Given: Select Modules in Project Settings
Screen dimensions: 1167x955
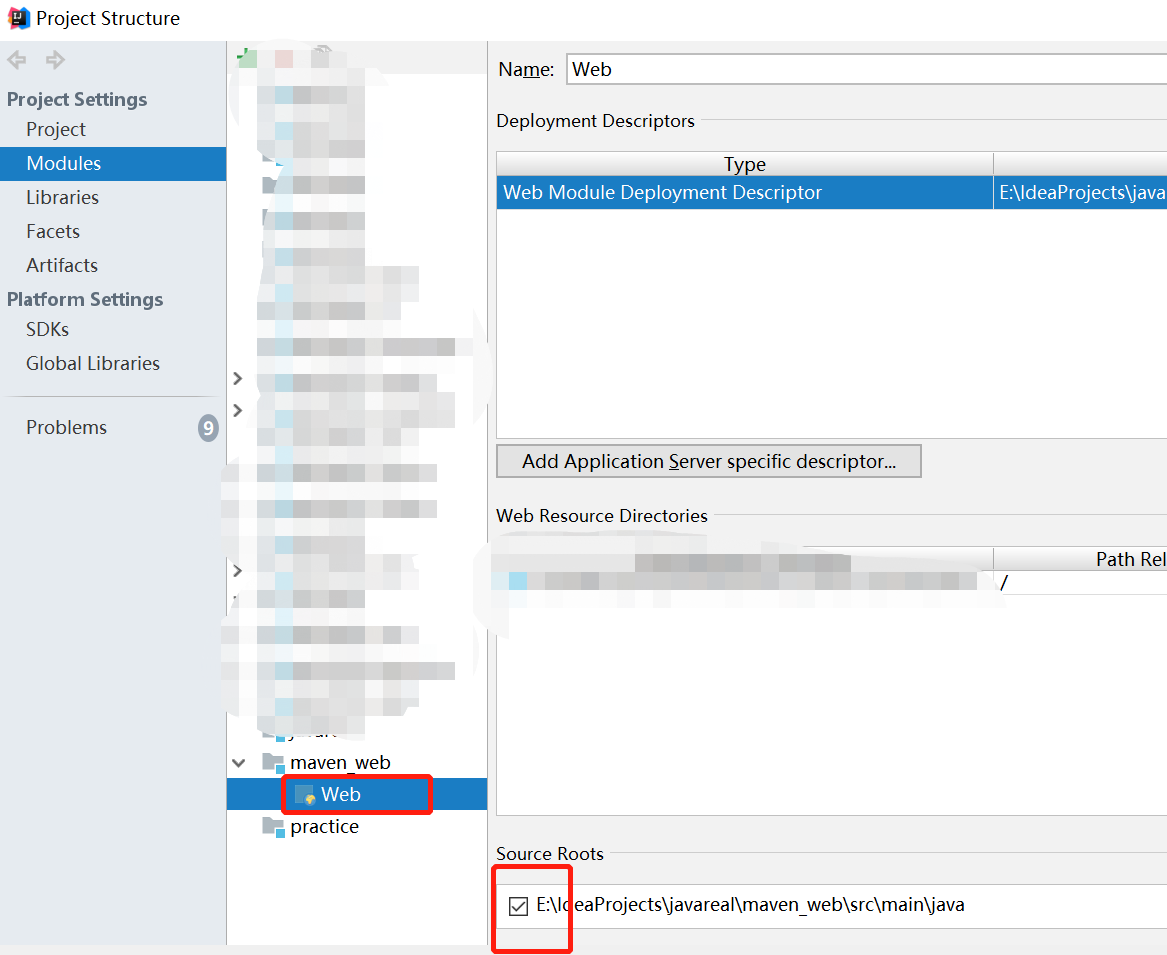Looking at the screenshot, I should point(112,164).
